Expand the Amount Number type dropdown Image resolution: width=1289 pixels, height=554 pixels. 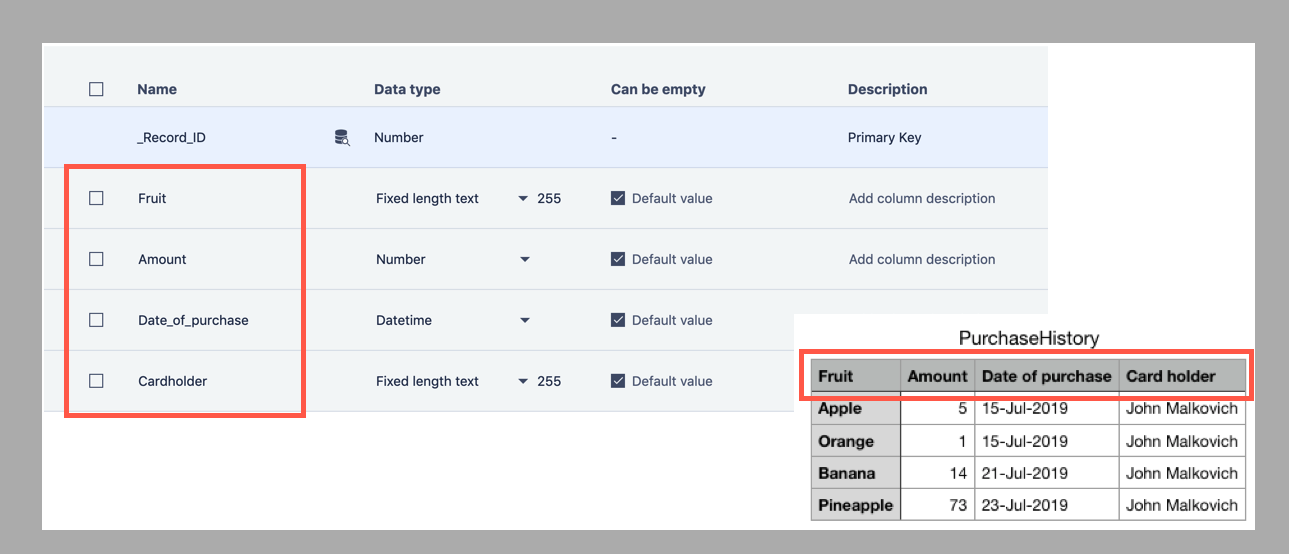(x=524, y=260)
